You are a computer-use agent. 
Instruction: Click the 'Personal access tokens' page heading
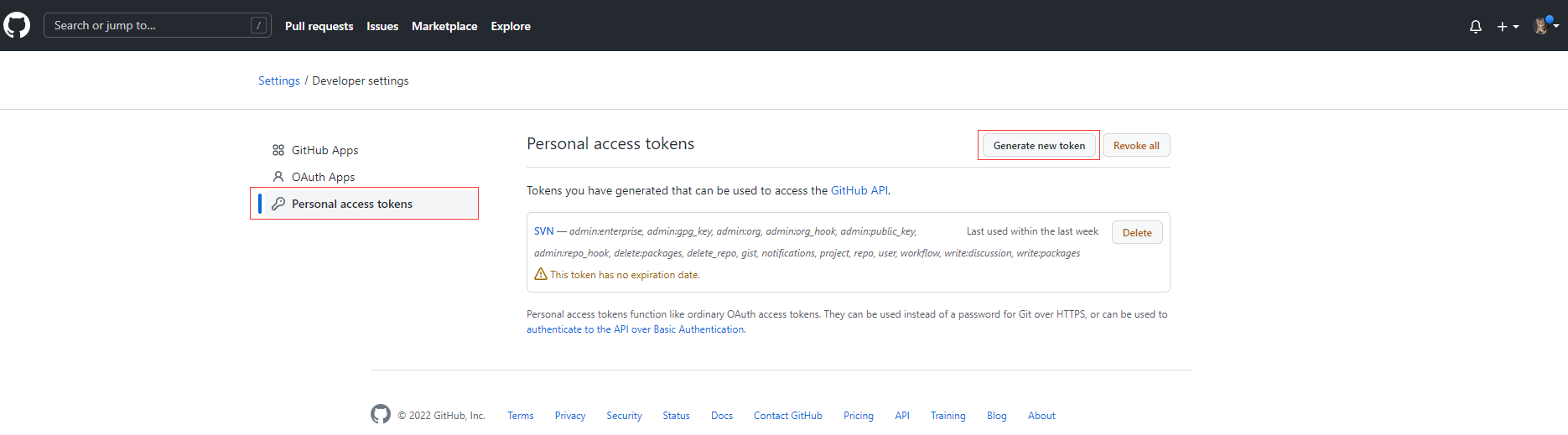(610, 143)
